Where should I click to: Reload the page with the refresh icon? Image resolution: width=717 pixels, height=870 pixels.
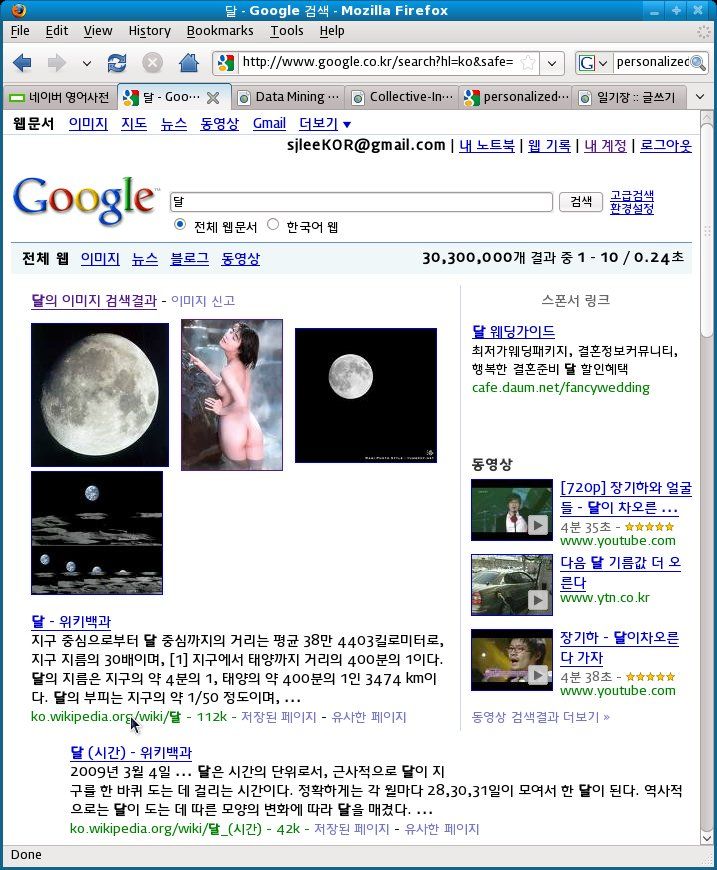(117, 63)
